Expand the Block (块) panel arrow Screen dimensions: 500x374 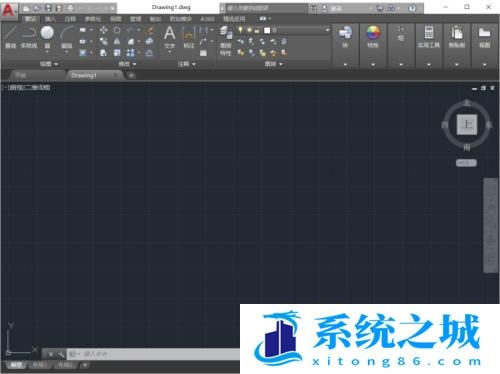[x=345, y=64]
